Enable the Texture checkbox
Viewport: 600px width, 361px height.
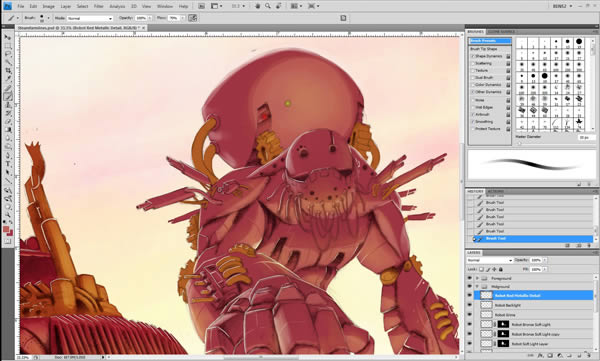pyautogui.click(x=473, y=70)
